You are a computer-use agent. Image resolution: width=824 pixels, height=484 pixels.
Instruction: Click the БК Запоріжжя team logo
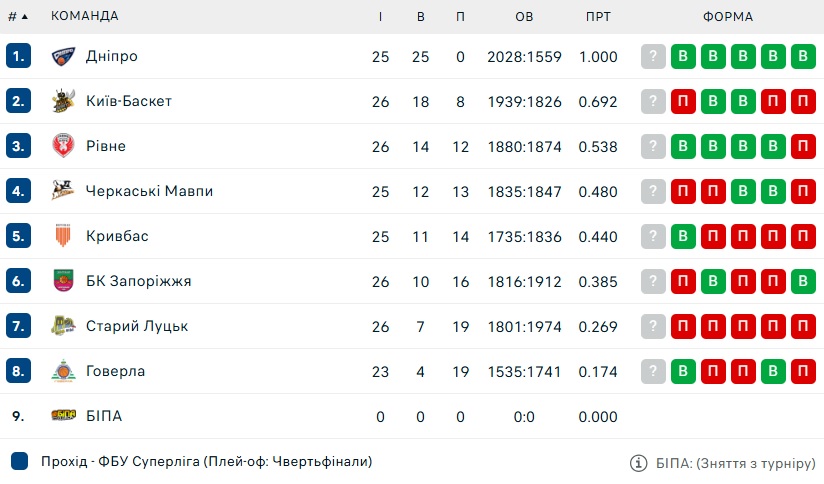(63, 281)
